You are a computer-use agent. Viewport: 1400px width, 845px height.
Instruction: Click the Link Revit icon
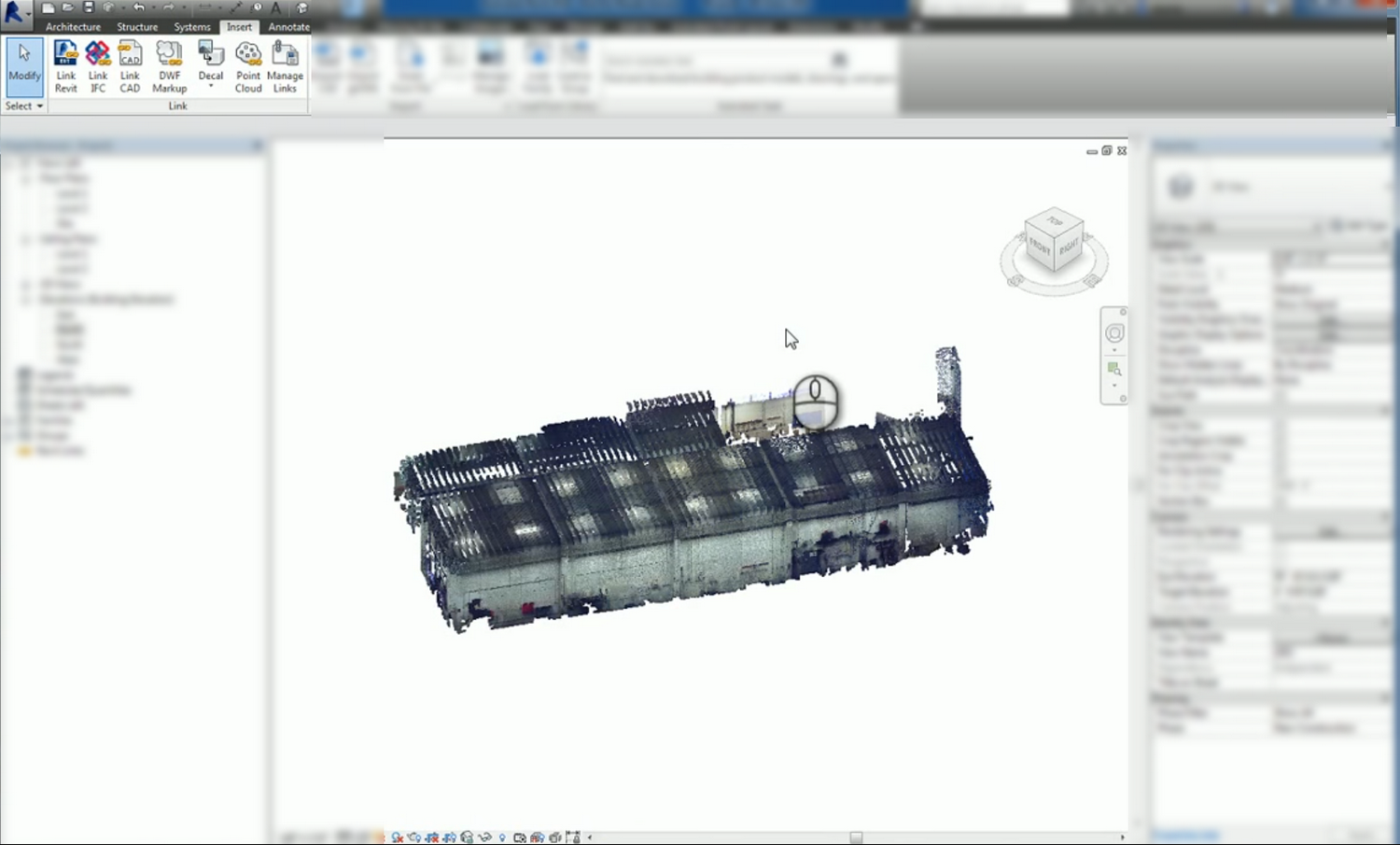pos(65,65)
